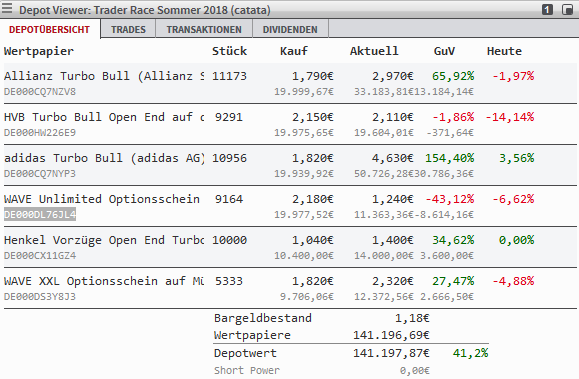Image resolution: width=579 pixels, height=379 pixels.
Task: Select the Henkel Vorzüge Open End Turbo security
Action: [104, 240]
